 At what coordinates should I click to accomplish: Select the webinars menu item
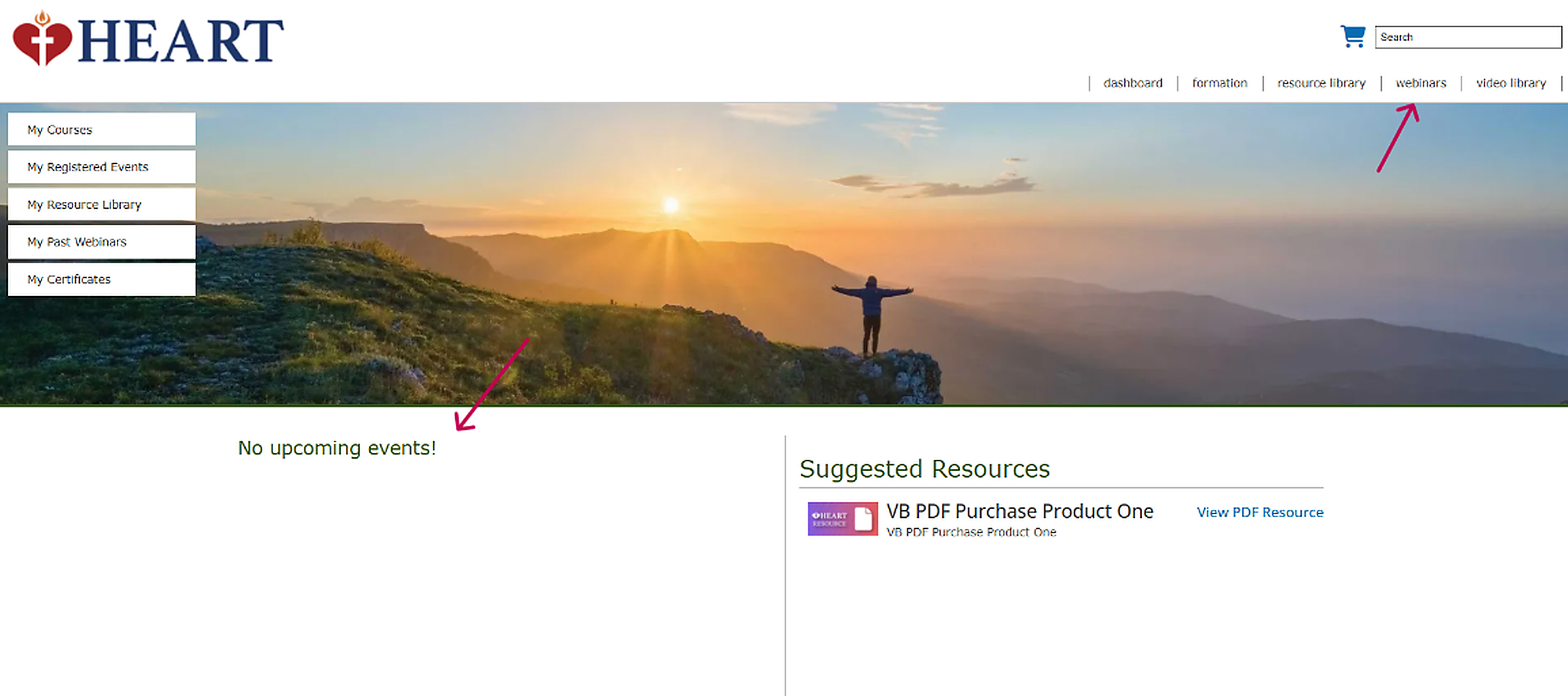1420,83
